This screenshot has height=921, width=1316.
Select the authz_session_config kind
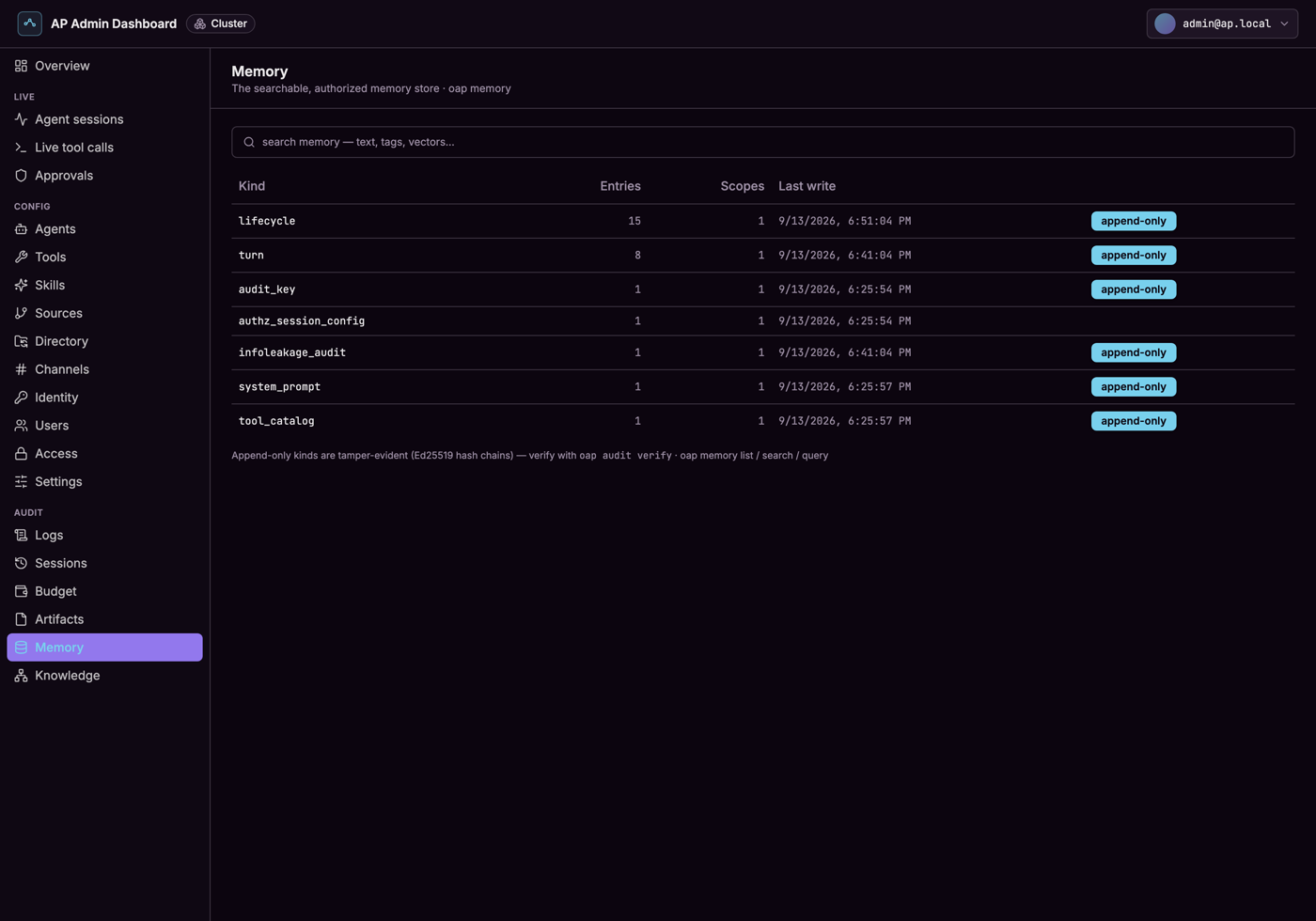click(x=302, y=321)
